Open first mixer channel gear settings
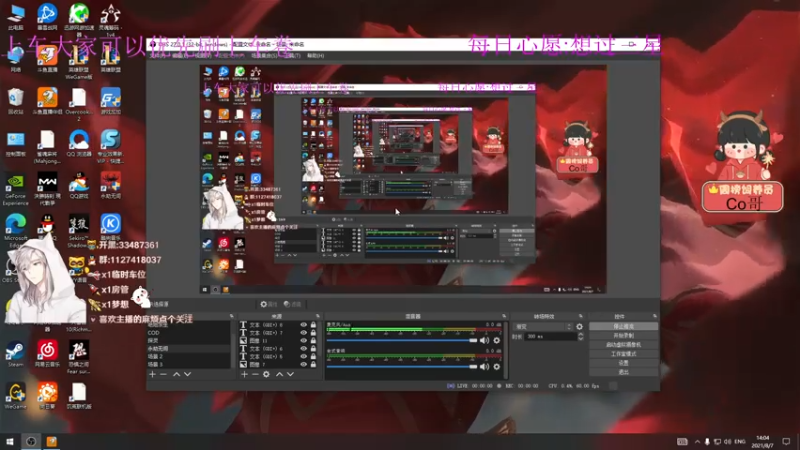This screenshot has width=800, height=450. [x=496, y=340]
